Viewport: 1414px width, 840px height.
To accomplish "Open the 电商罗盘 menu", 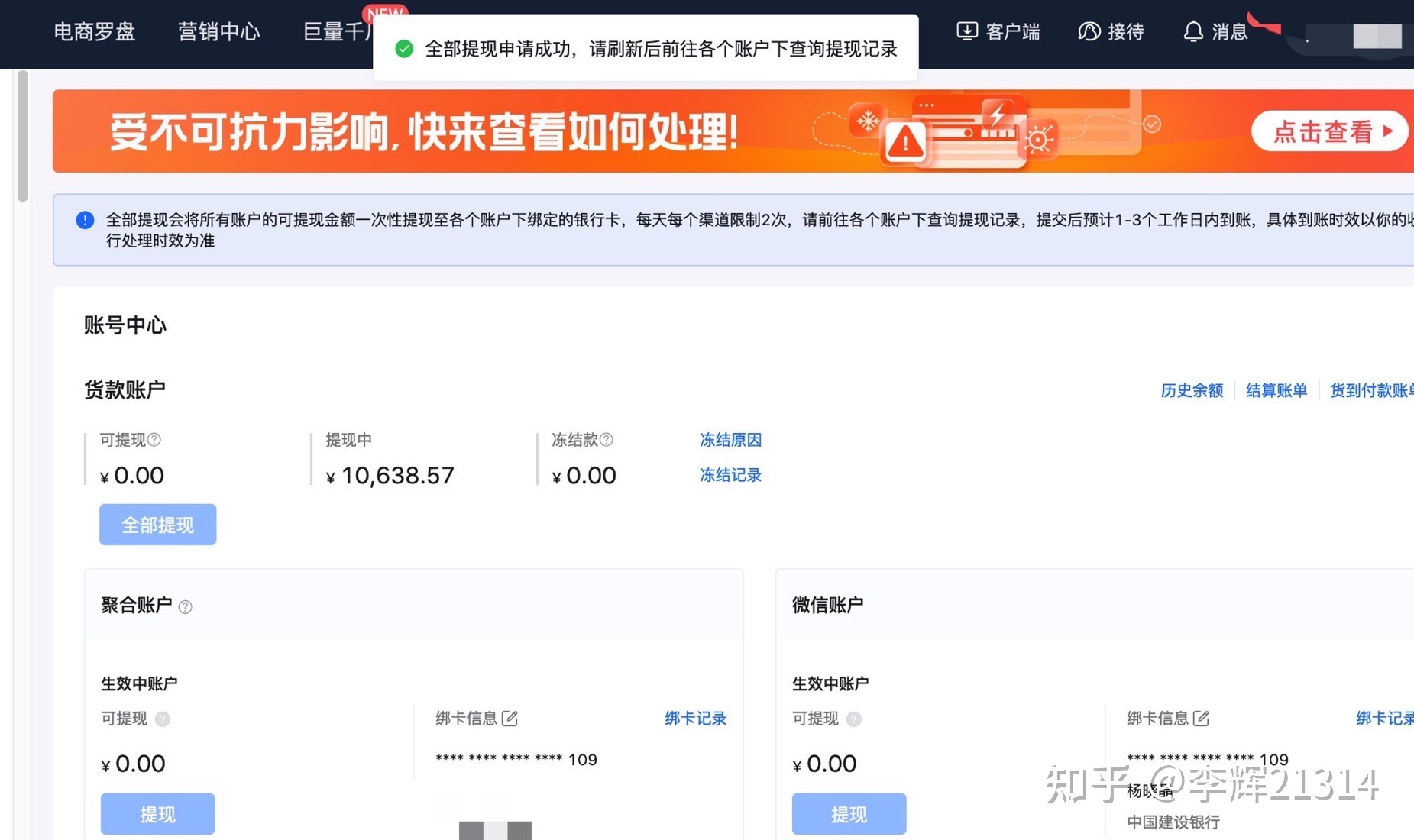I will coord(94,31).
